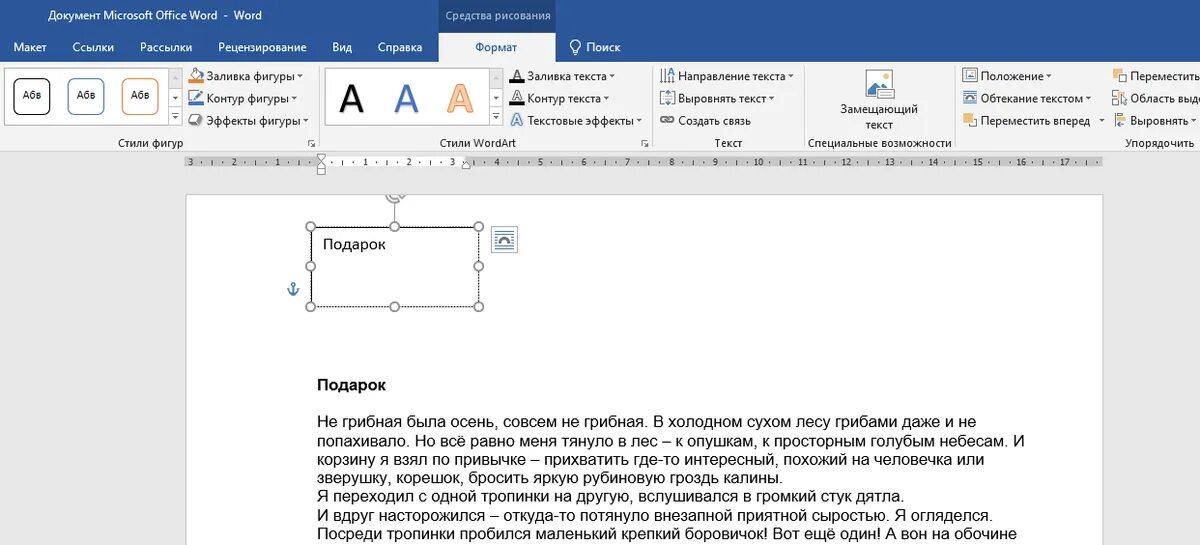Click the Направление текста icon
1200x545 pixels.
tap(668, 76)
